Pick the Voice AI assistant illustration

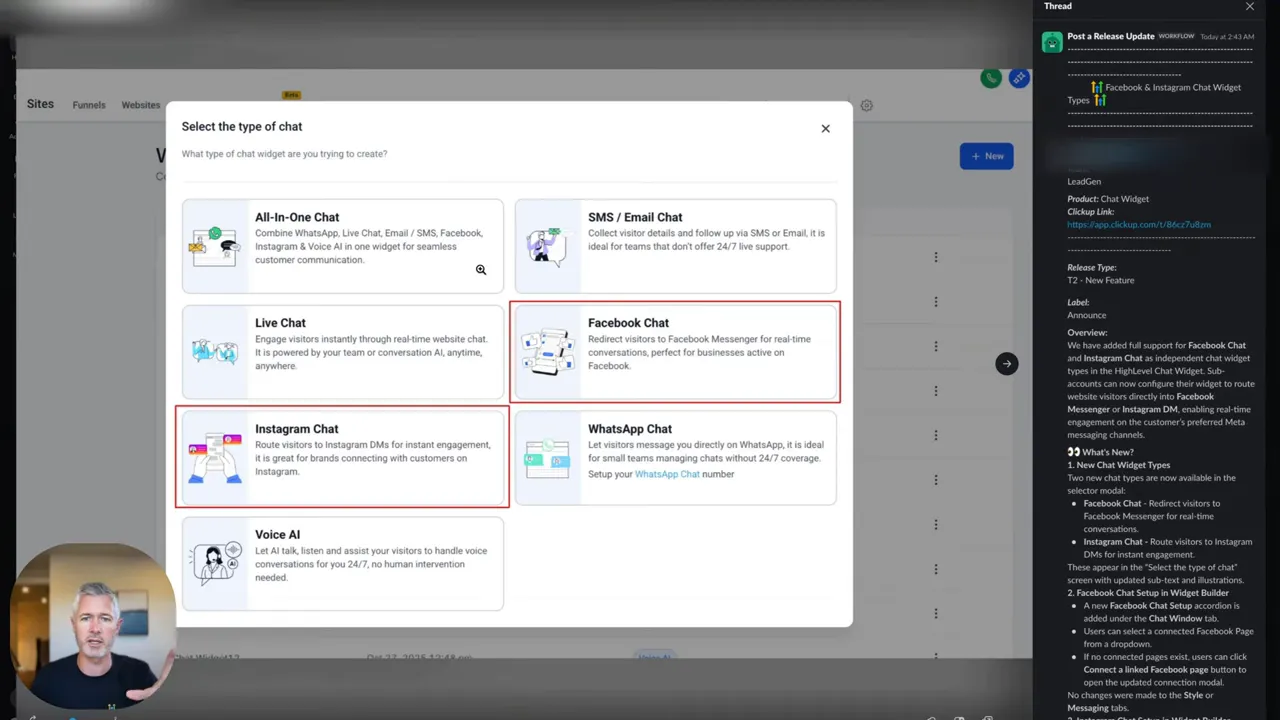point(215,564)
